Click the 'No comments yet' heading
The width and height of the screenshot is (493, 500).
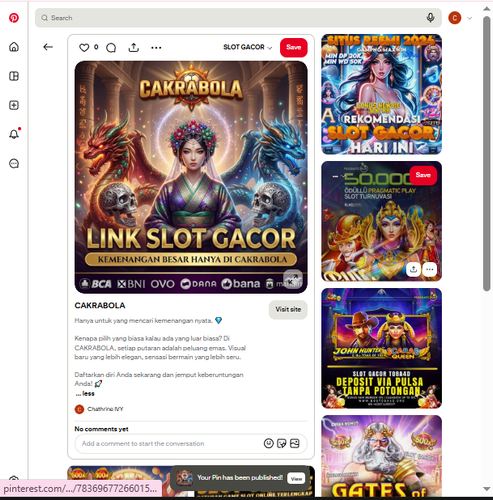[x=101, y=429]
